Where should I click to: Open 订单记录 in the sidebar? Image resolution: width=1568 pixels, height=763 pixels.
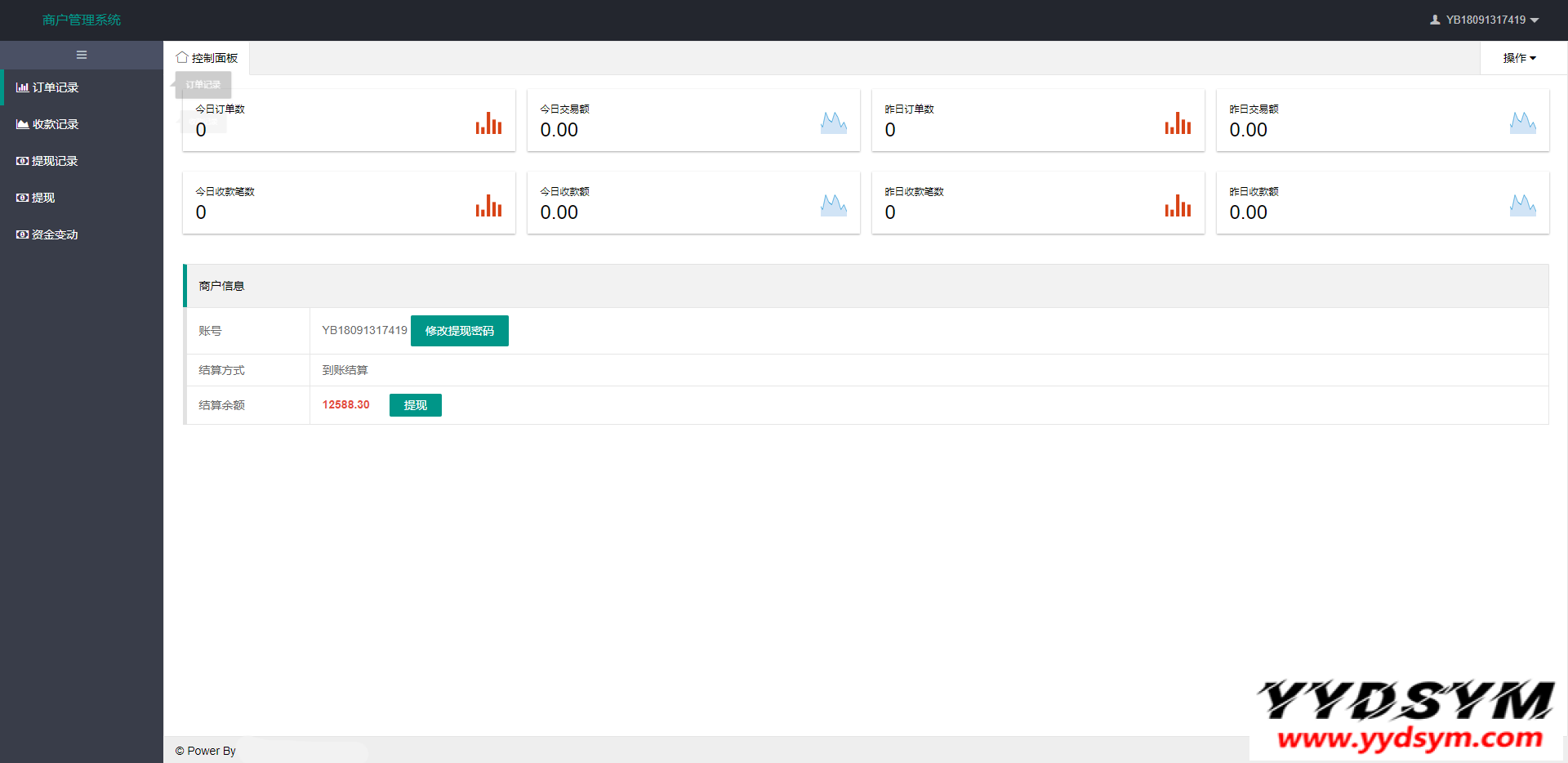point(55,87)
